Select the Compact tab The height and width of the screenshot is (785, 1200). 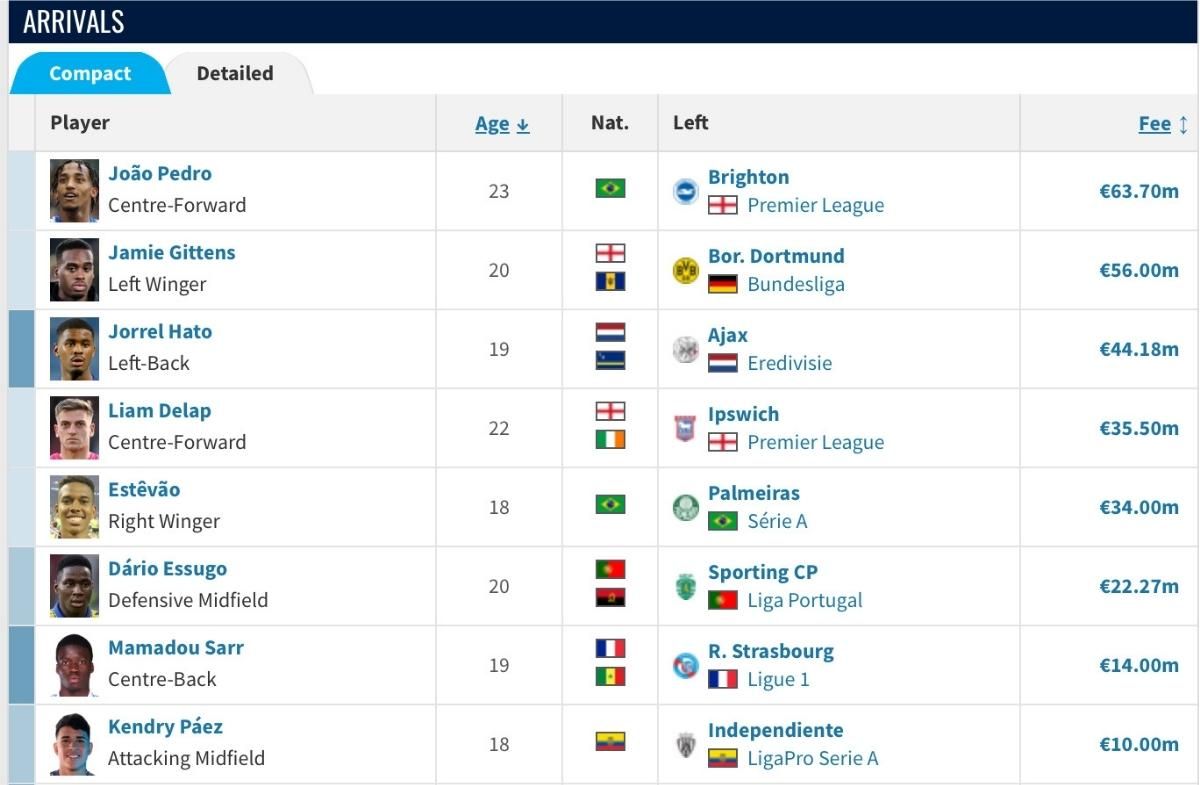pyautogui.click(x=90, y=73)
